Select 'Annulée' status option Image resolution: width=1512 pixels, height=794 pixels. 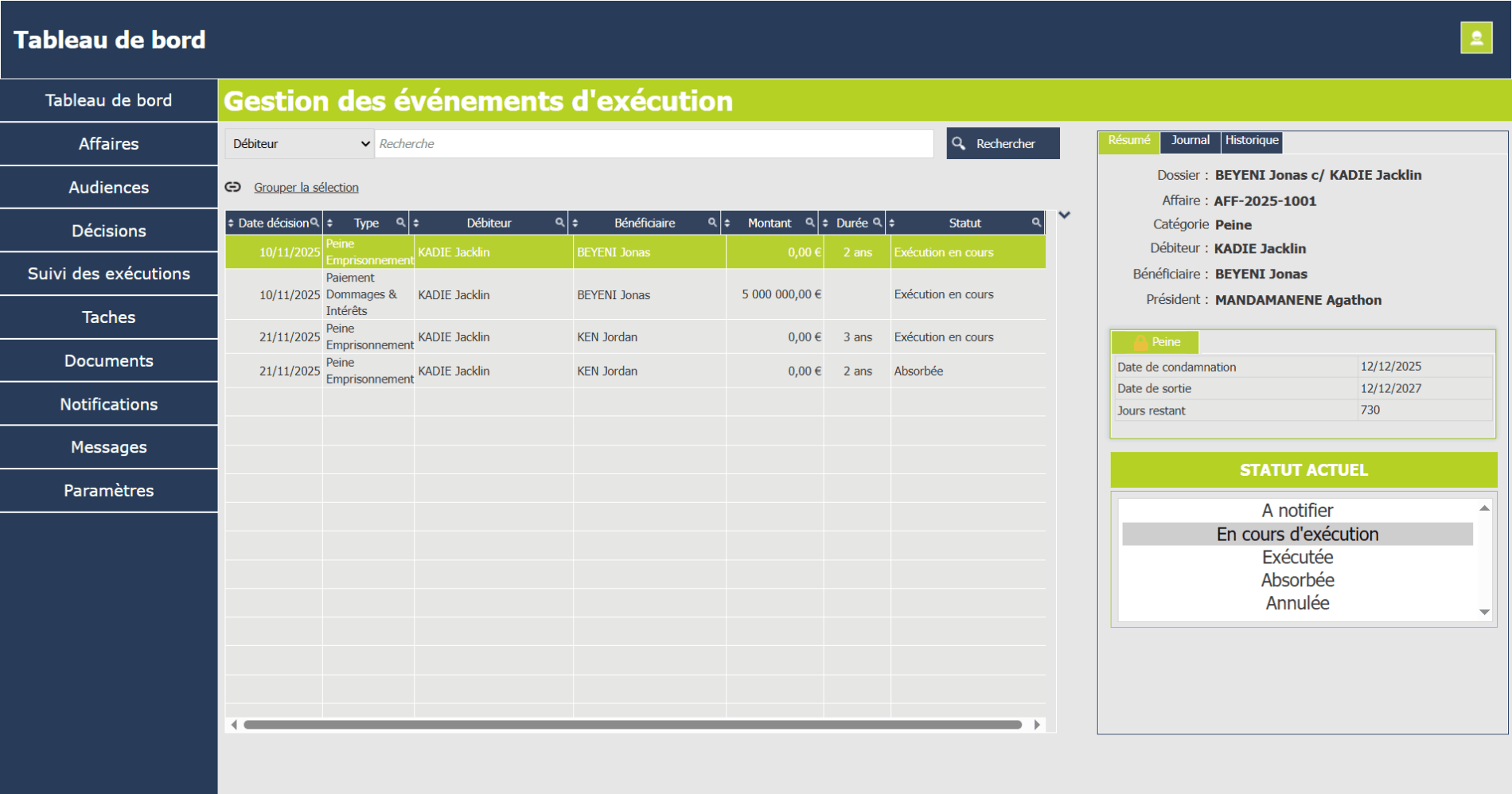[x=1297, y=603]
